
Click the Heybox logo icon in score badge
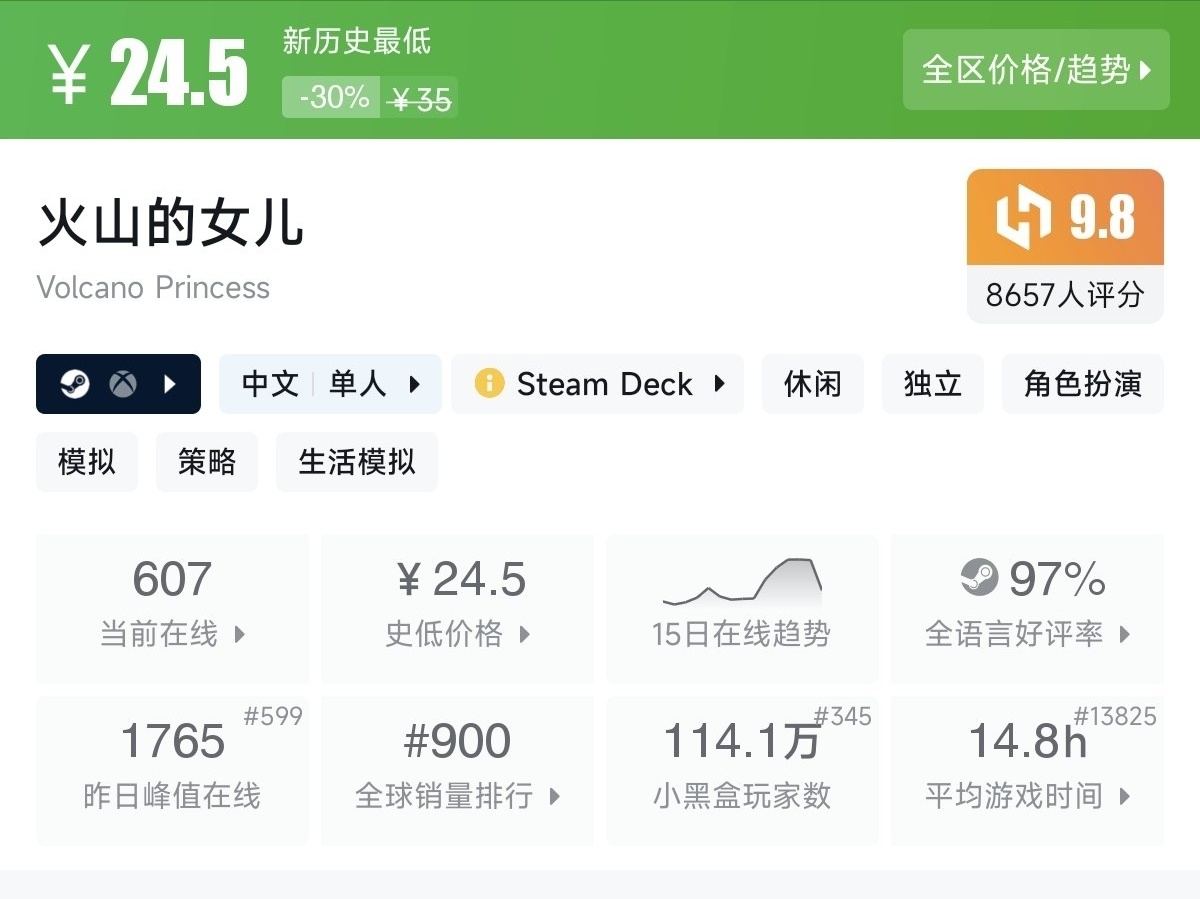click(x=1024, y=217)
